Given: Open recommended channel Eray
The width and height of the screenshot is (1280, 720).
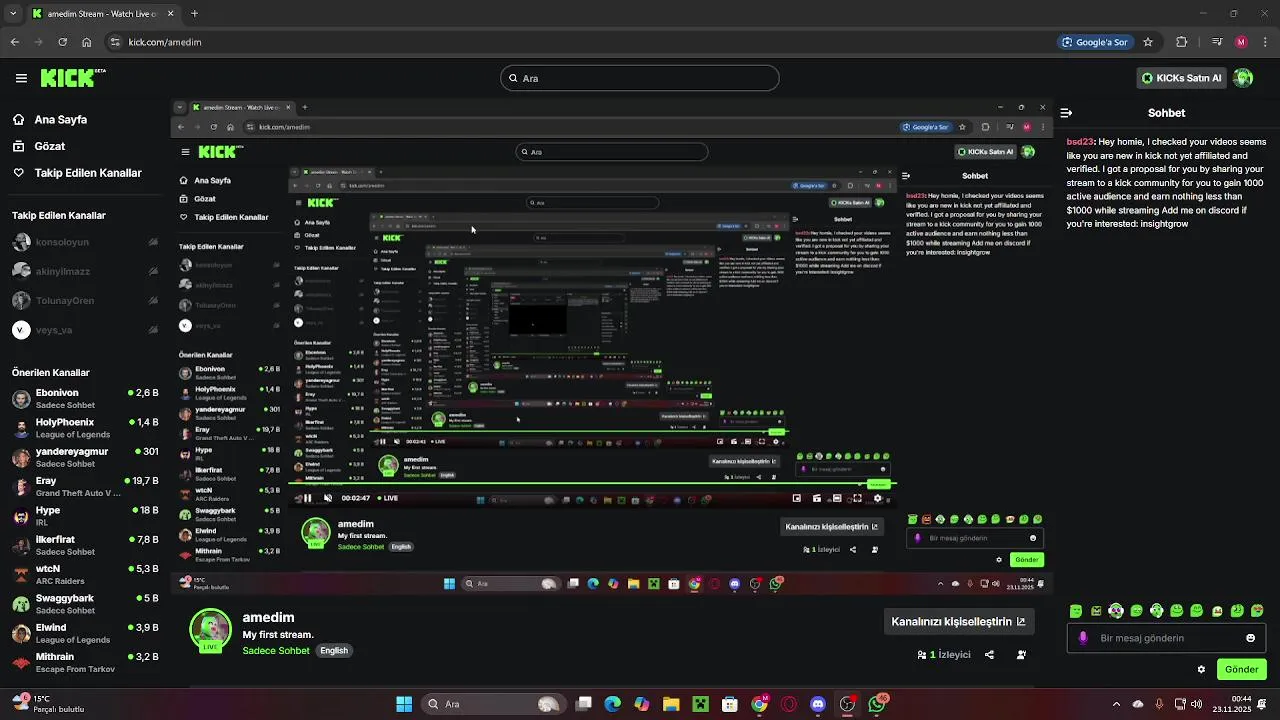Looking at the screenshot, I should tap(85, 487).
